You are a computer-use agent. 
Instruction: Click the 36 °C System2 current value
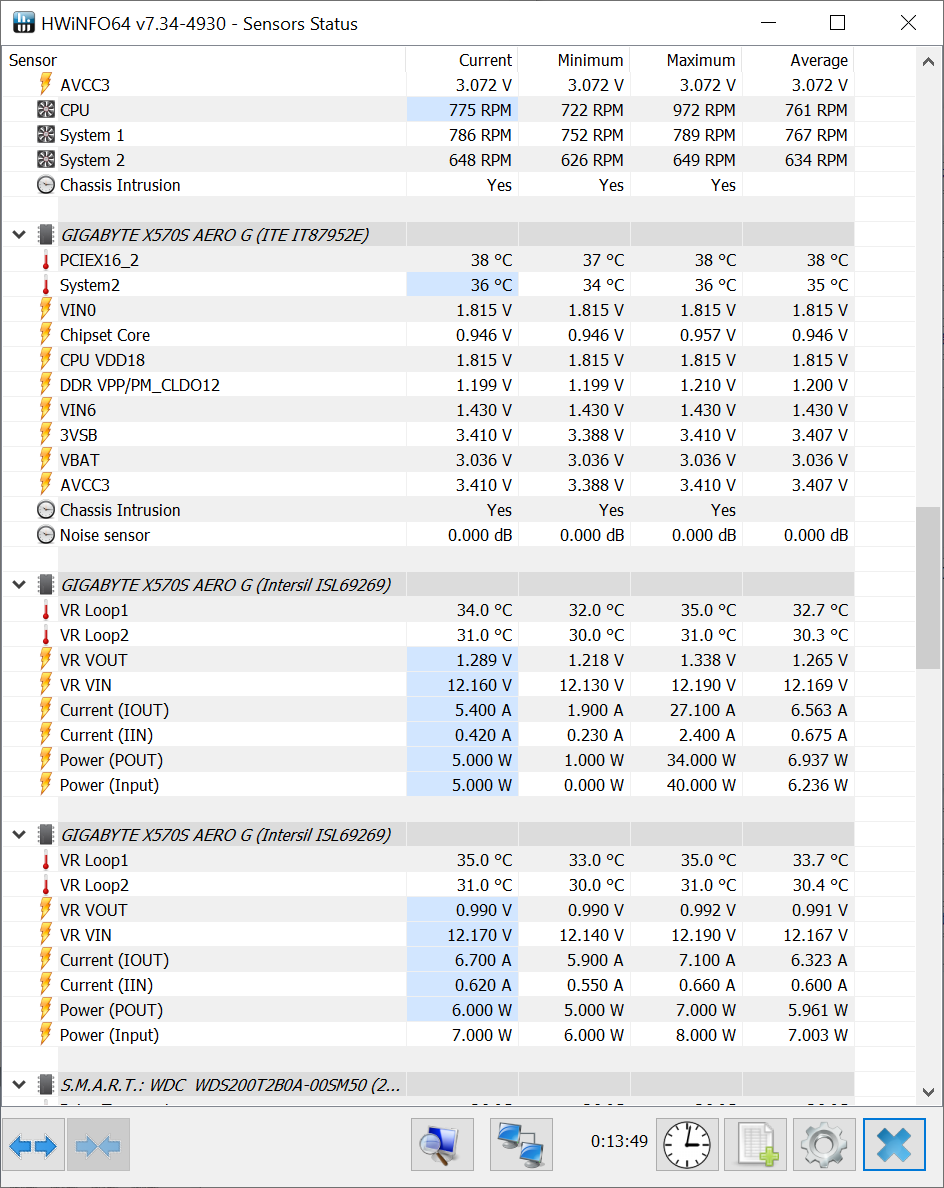pyautogui.click(x=491, y=285)
